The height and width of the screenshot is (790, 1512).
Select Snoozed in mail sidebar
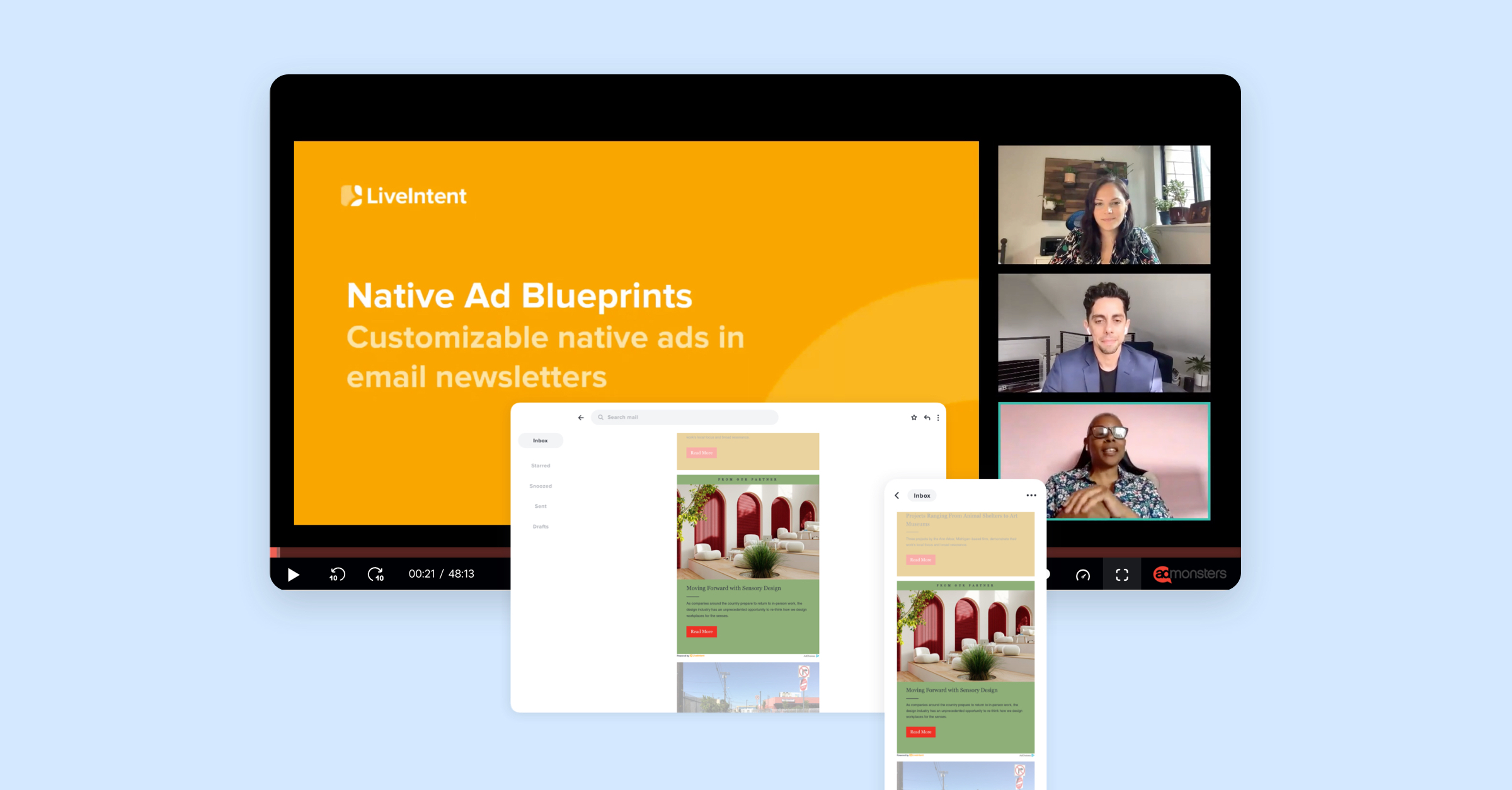click(541, 486)
